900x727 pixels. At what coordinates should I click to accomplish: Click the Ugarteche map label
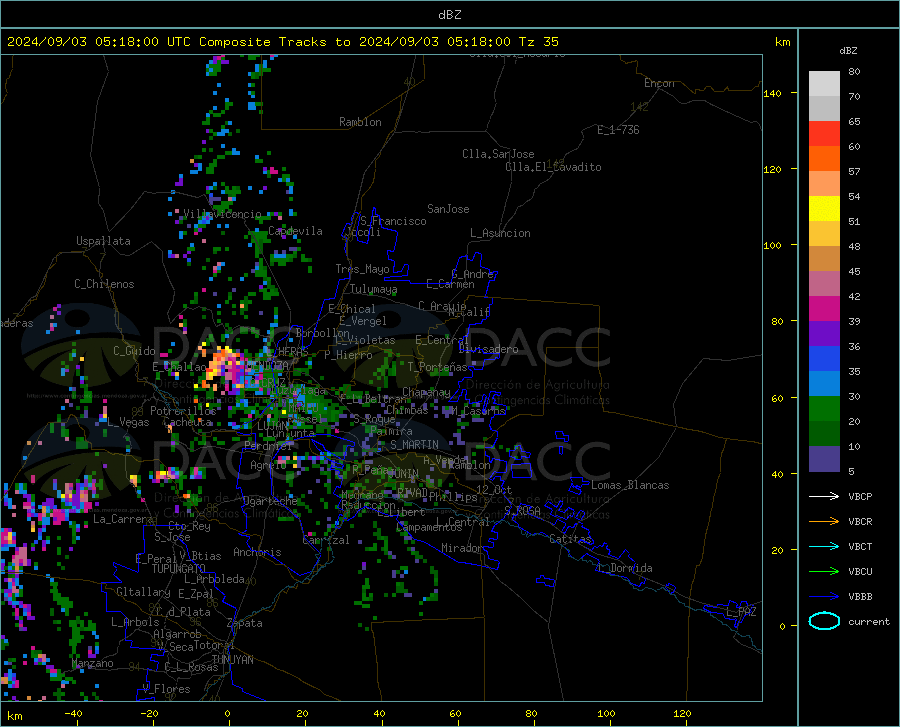(270, 501)
